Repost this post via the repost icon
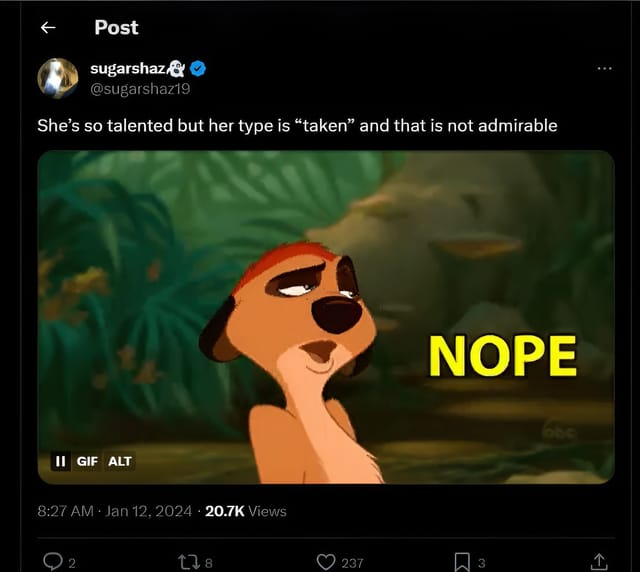This screenshot has width=640, height=572. pyautogui.click(x=189, y=561)
